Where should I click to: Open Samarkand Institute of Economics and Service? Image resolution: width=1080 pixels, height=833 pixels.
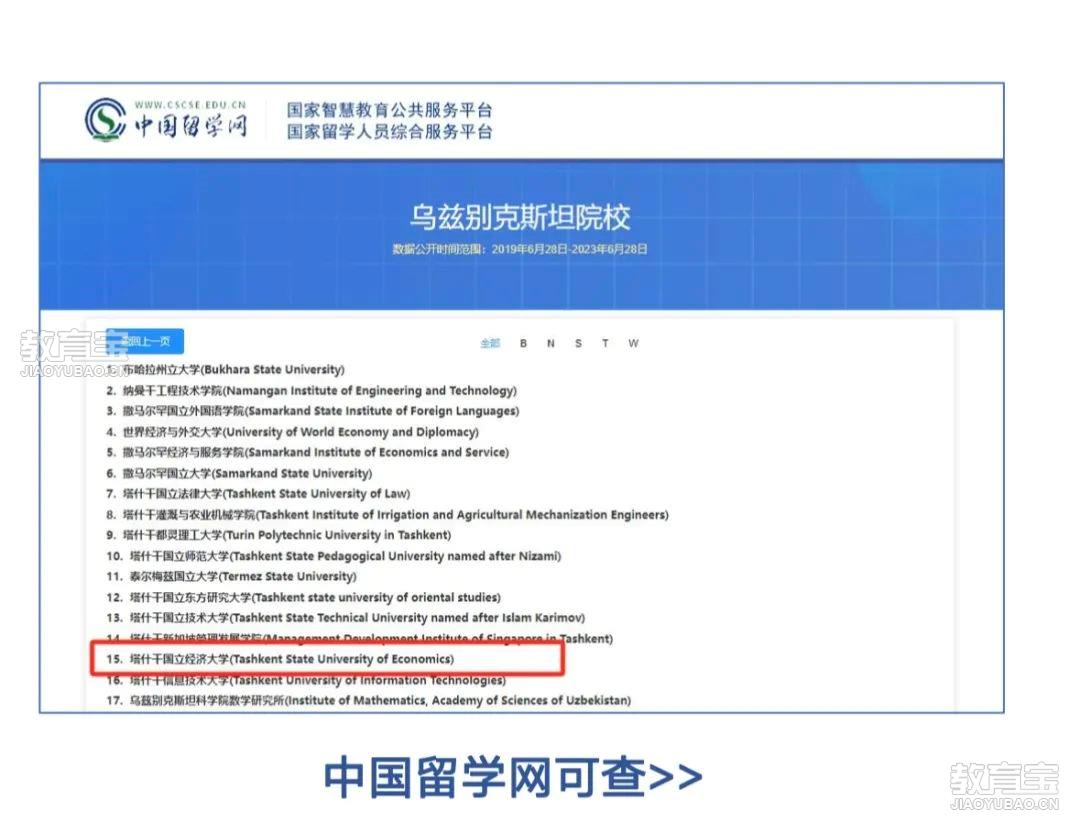click(x=308, y=452)
